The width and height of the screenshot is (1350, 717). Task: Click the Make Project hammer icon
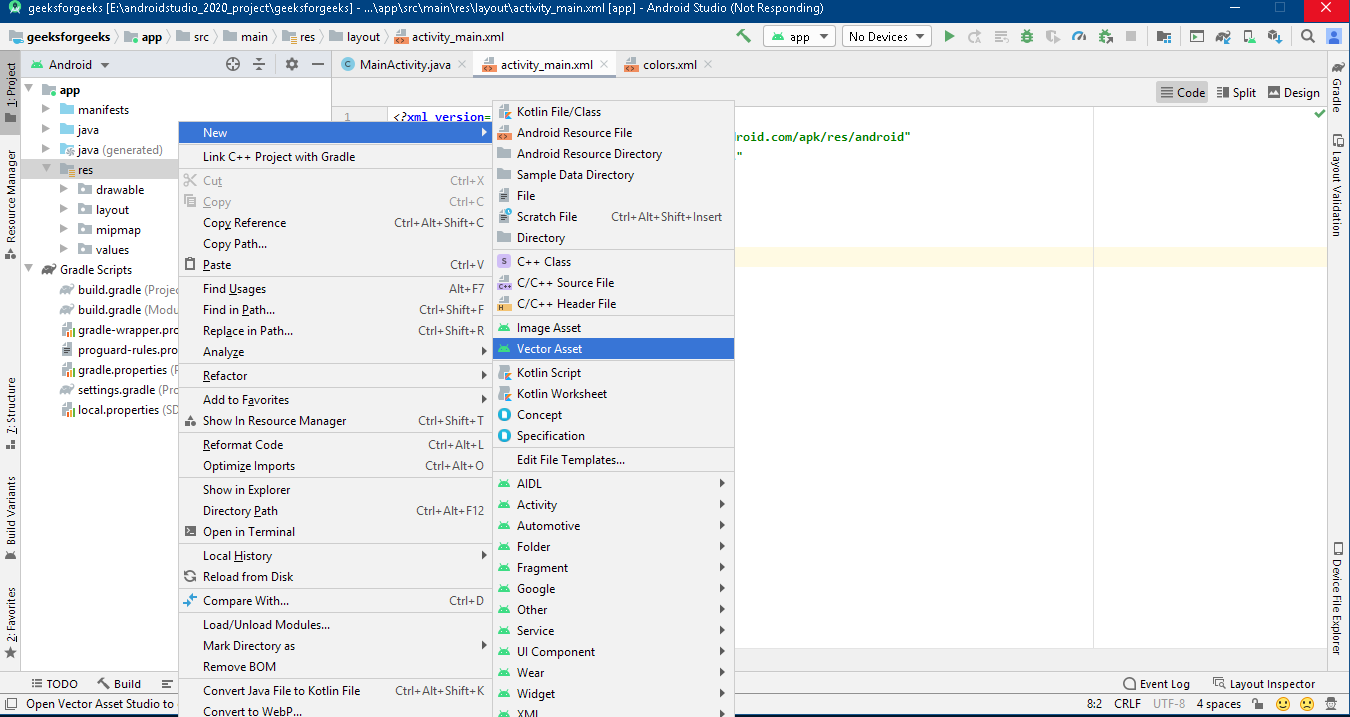[743, 36]
